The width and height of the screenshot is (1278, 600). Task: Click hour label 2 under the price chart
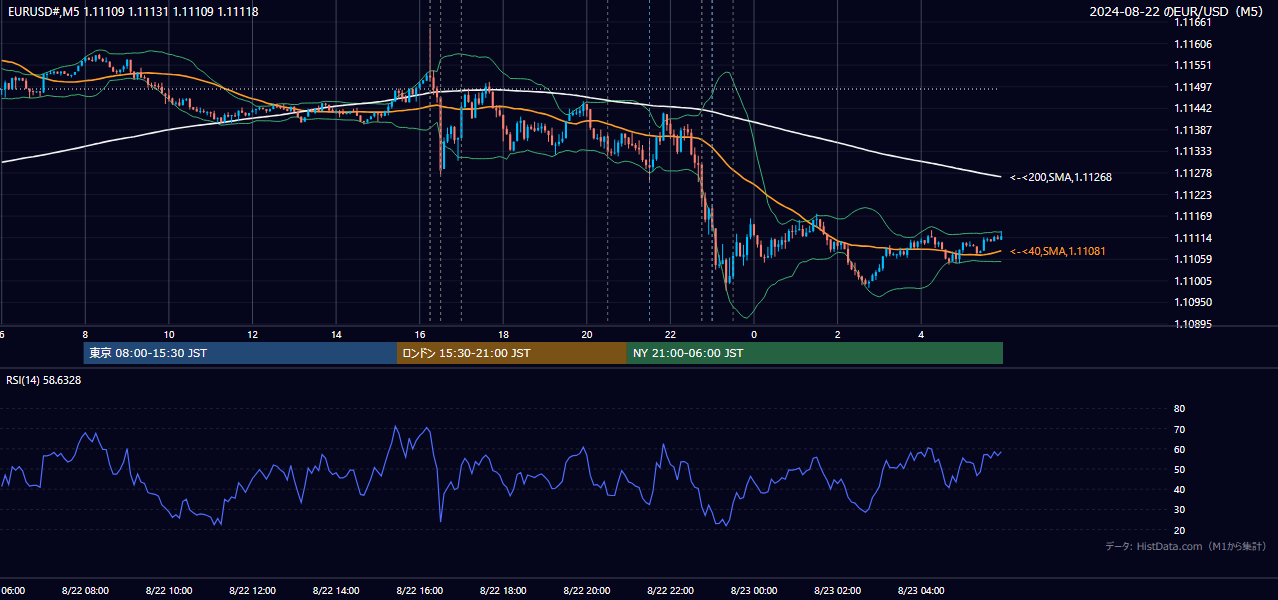coord(838,334)
